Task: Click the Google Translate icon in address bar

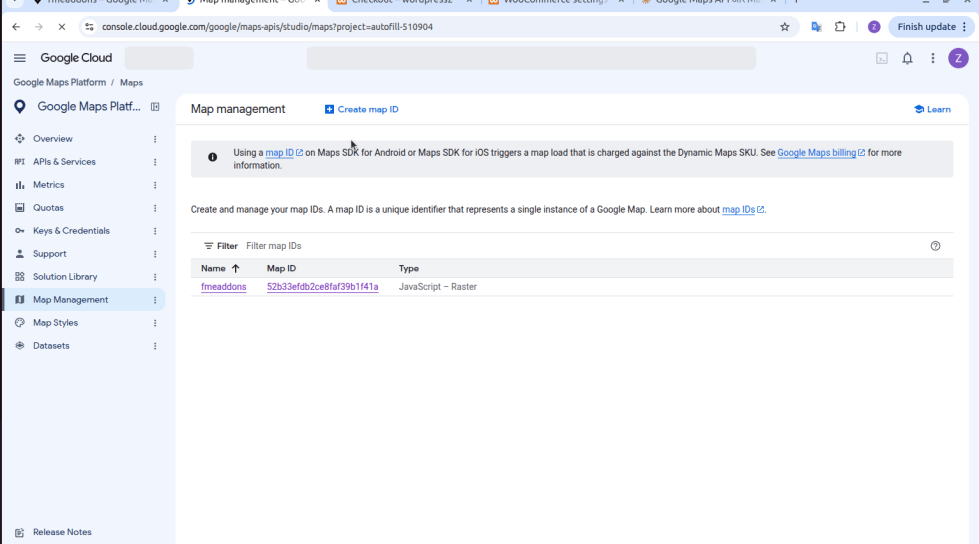Action: point(816,27)
